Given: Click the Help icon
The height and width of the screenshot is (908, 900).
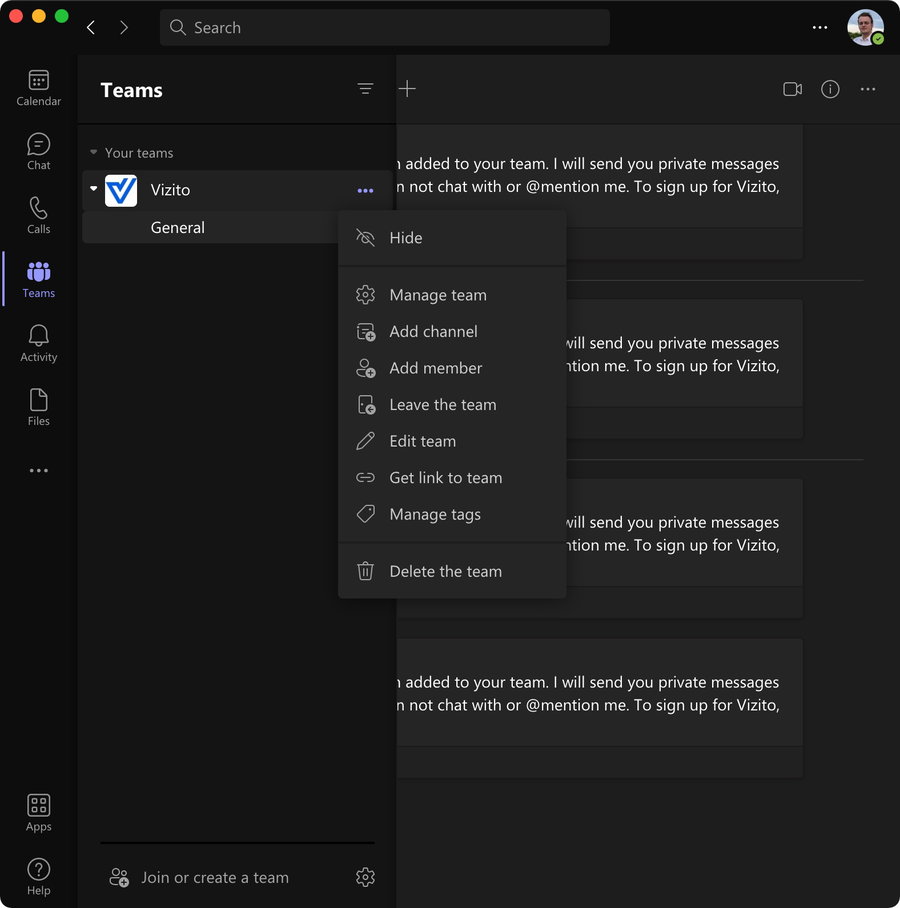Looking at the screenshot, I should tap(38, 876).
